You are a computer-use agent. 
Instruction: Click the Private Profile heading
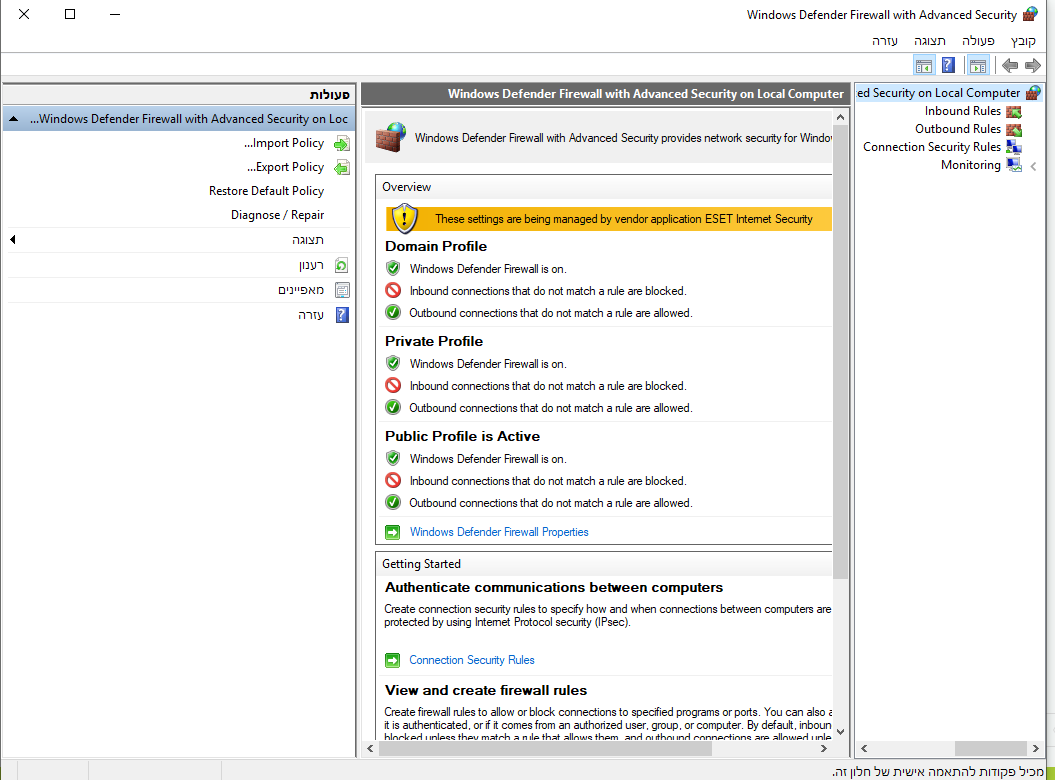(434, 341)
